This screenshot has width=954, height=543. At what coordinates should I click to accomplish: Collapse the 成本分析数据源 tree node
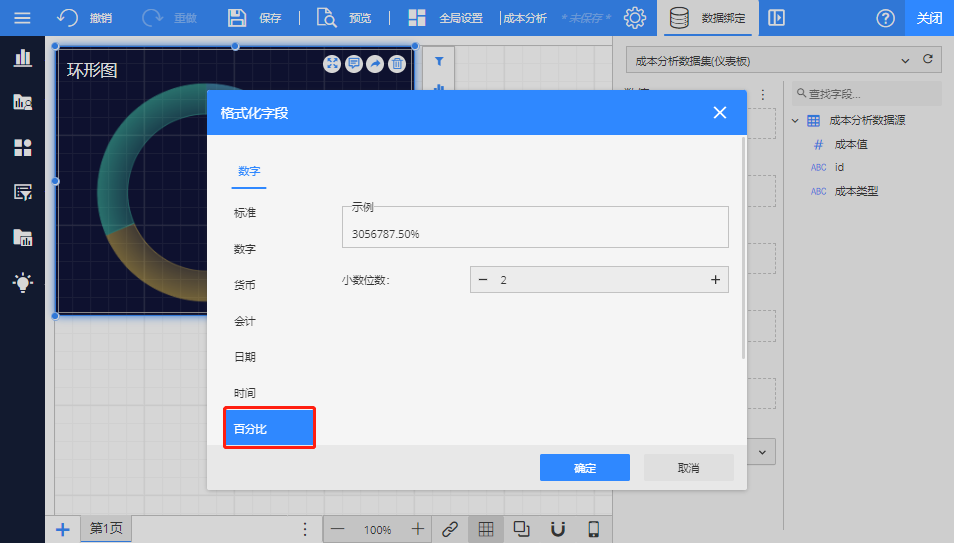click(x=795, y=121)
